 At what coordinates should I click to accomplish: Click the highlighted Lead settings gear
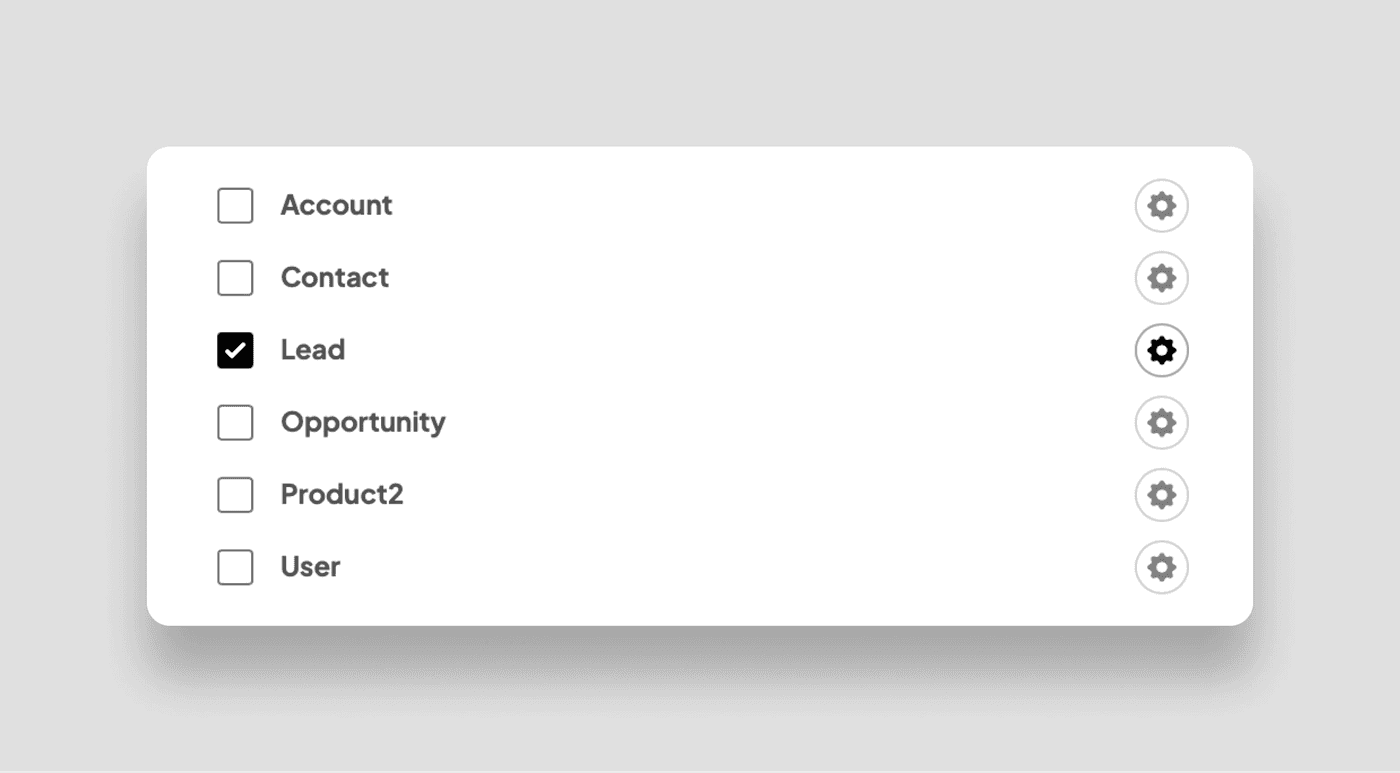coord(1161,350)
